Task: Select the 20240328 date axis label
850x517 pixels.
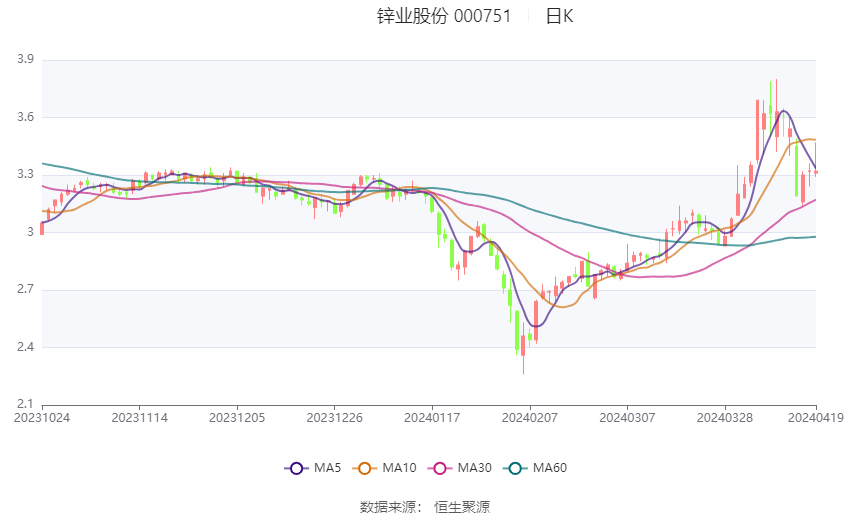Action: tap(725, 418)
